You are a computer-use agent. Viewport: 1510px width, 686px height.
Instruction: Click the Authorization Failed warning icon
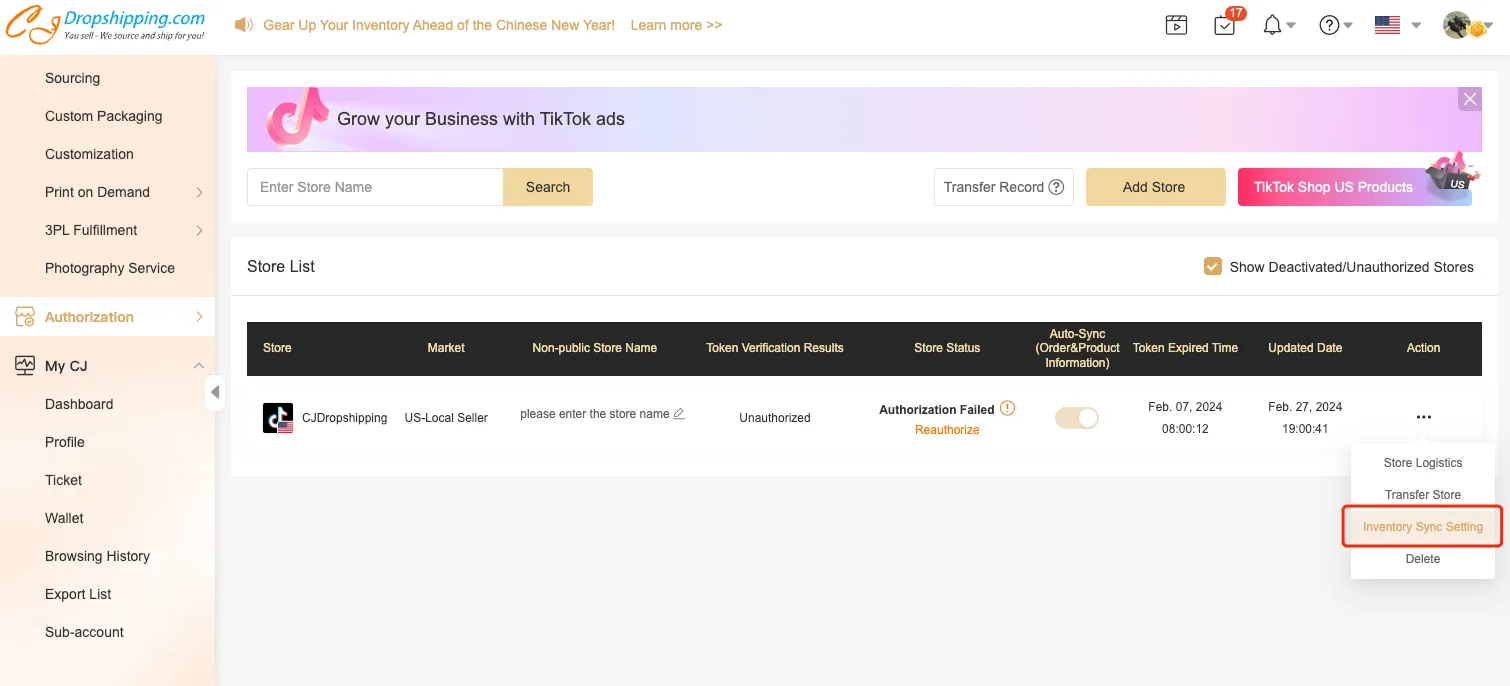click(x=1007, y=408)
